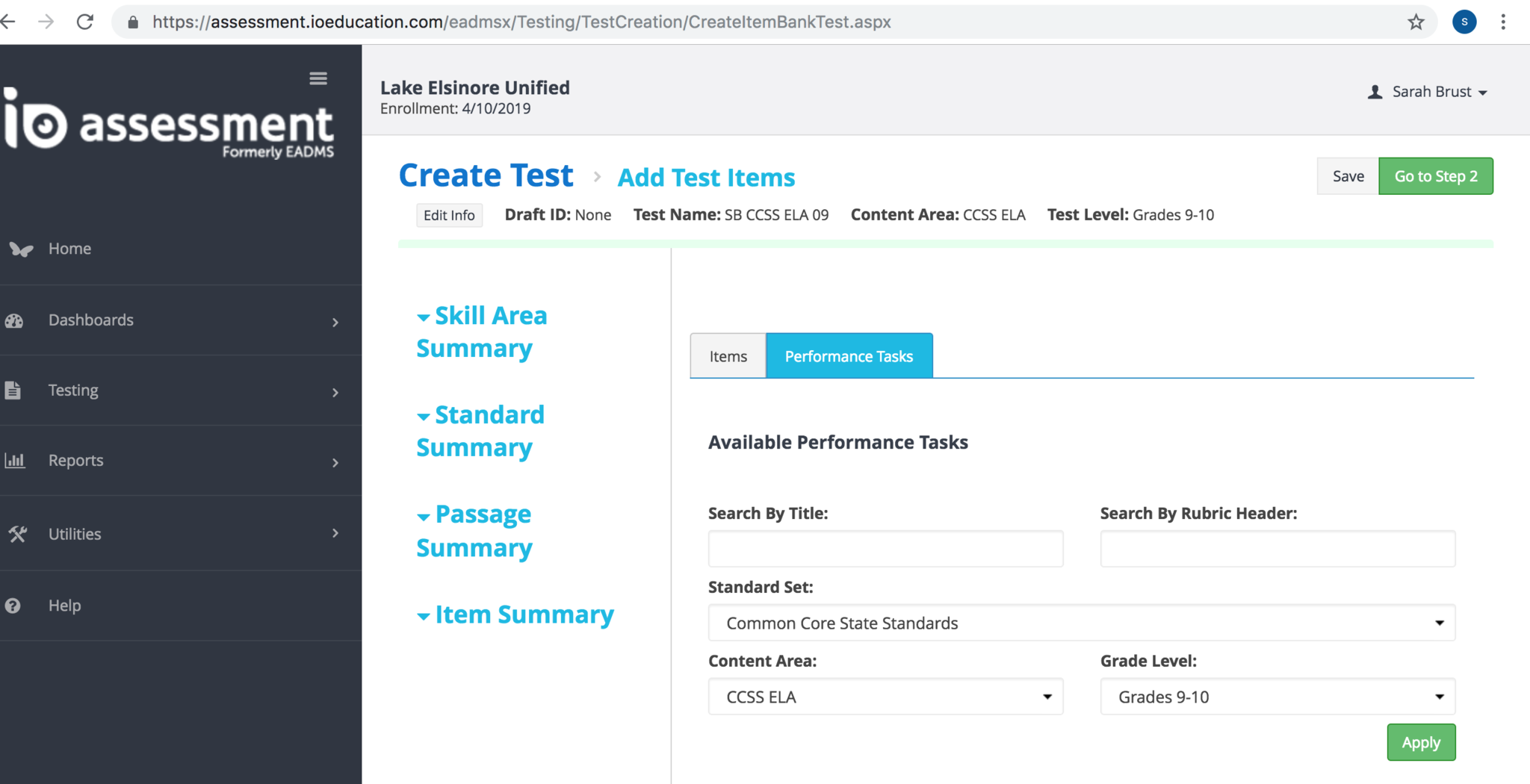The width and height of the screenshot is (1530, 784).
Task: Switch to the Items tab
Action: (x=728, y=356)
